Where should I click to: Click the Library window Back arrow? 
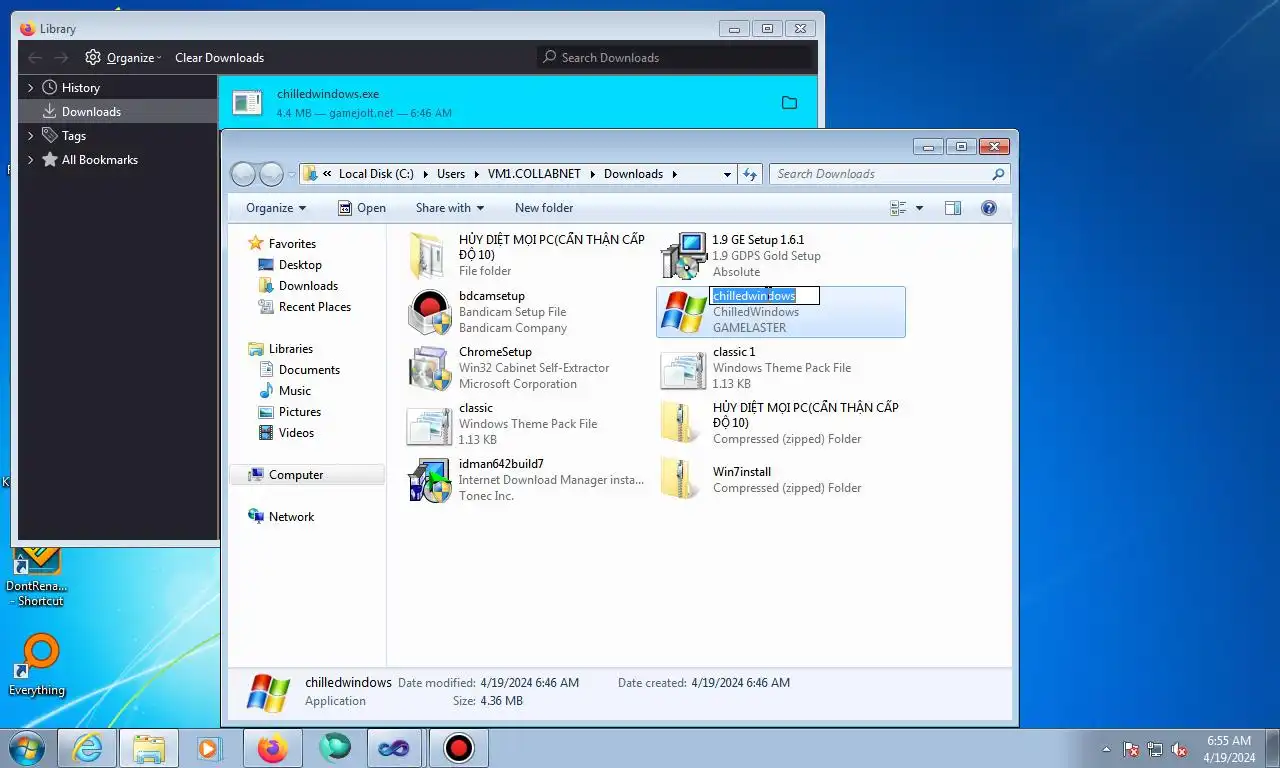click(x=35, y=58)
